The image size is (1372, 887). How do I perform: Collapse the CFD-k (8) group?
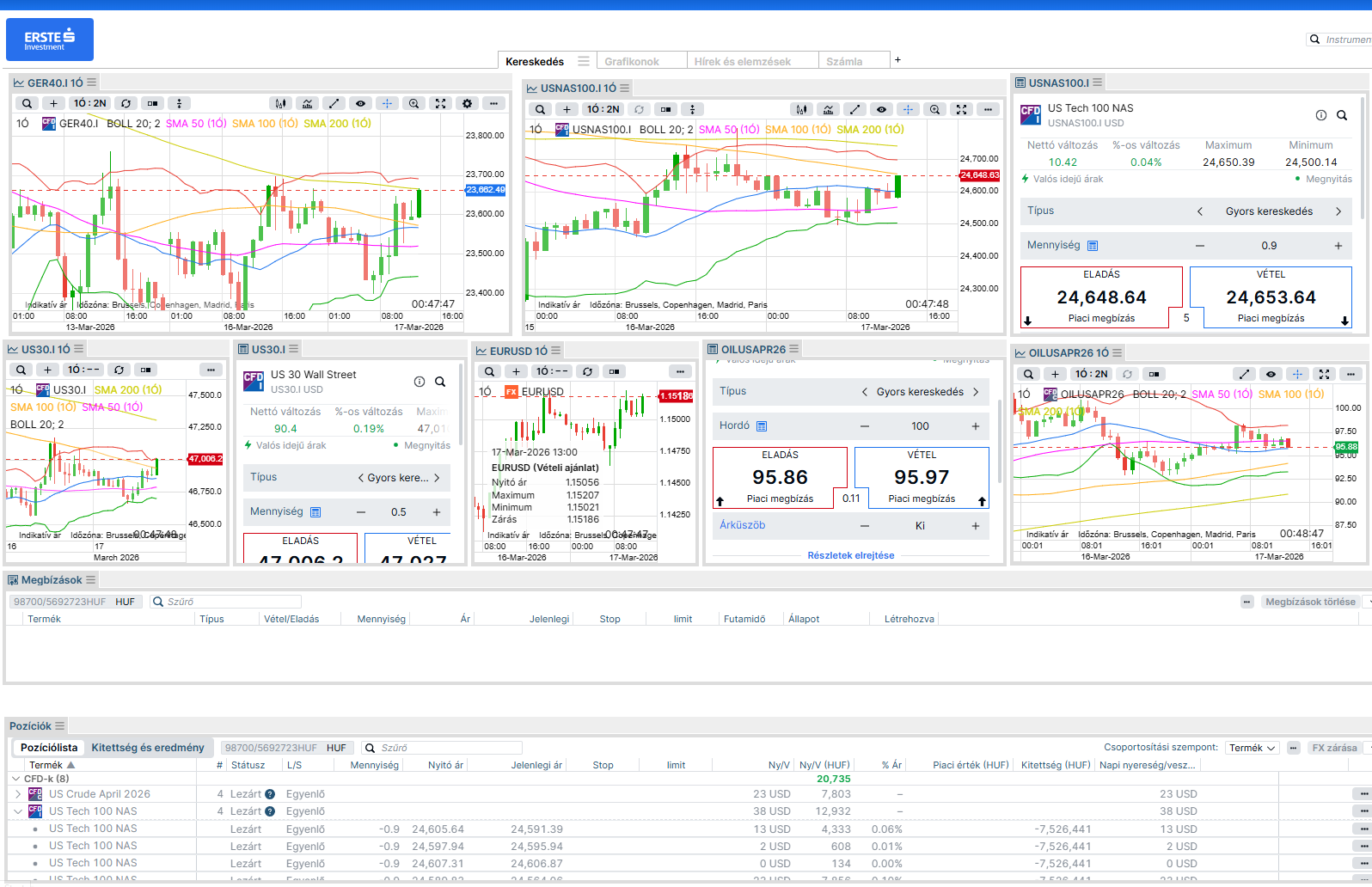pos(15,779)
